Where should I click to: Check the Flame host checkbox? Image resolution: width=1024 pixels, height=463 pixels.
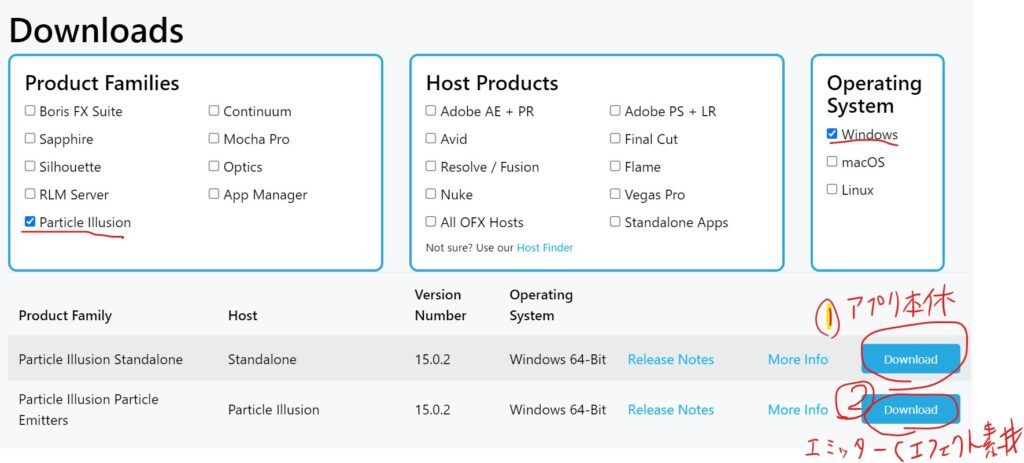click(x=615, y=166)
